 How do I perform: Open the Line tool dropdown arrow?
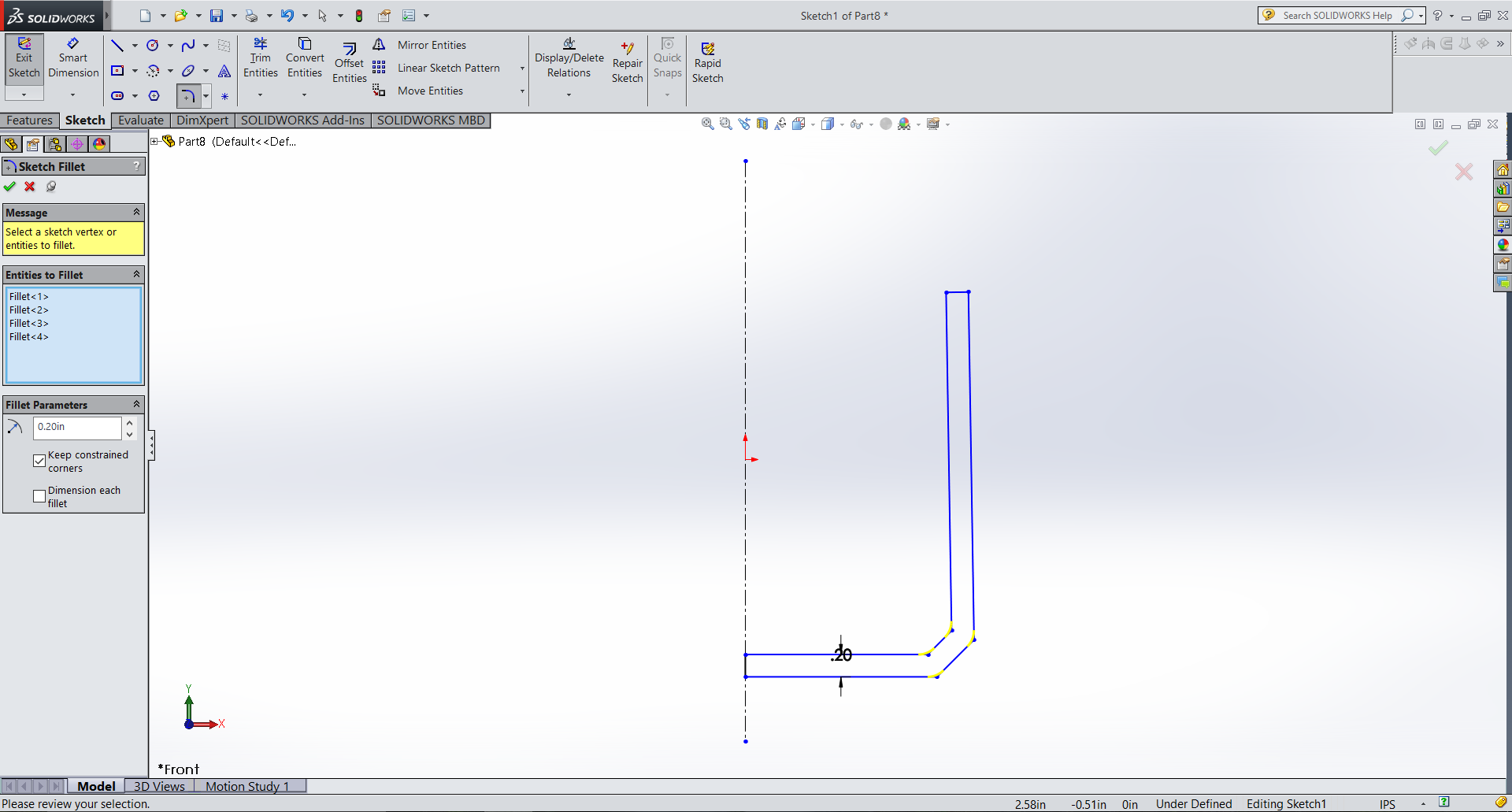(135, 46)
